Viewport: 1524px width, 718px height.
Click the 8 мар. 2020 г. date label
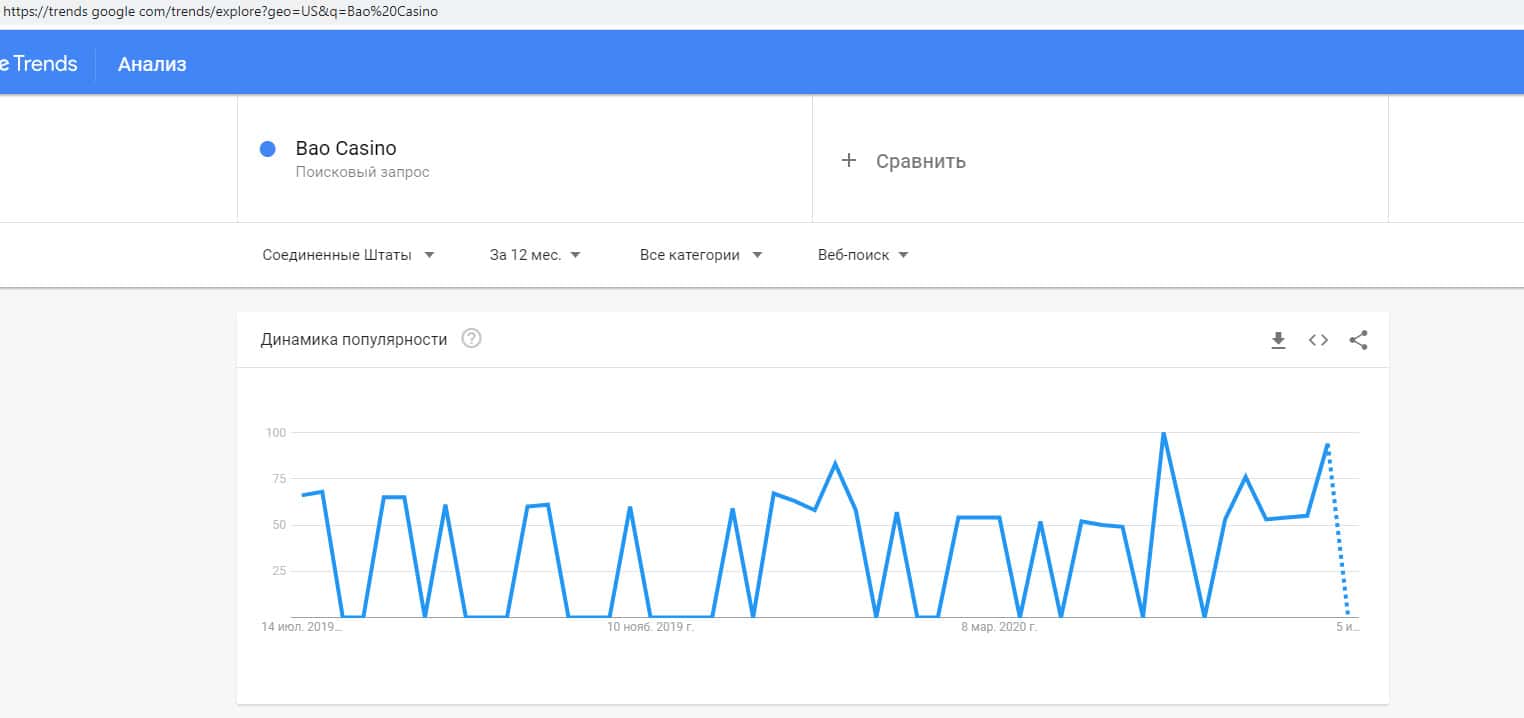point(999,628)
